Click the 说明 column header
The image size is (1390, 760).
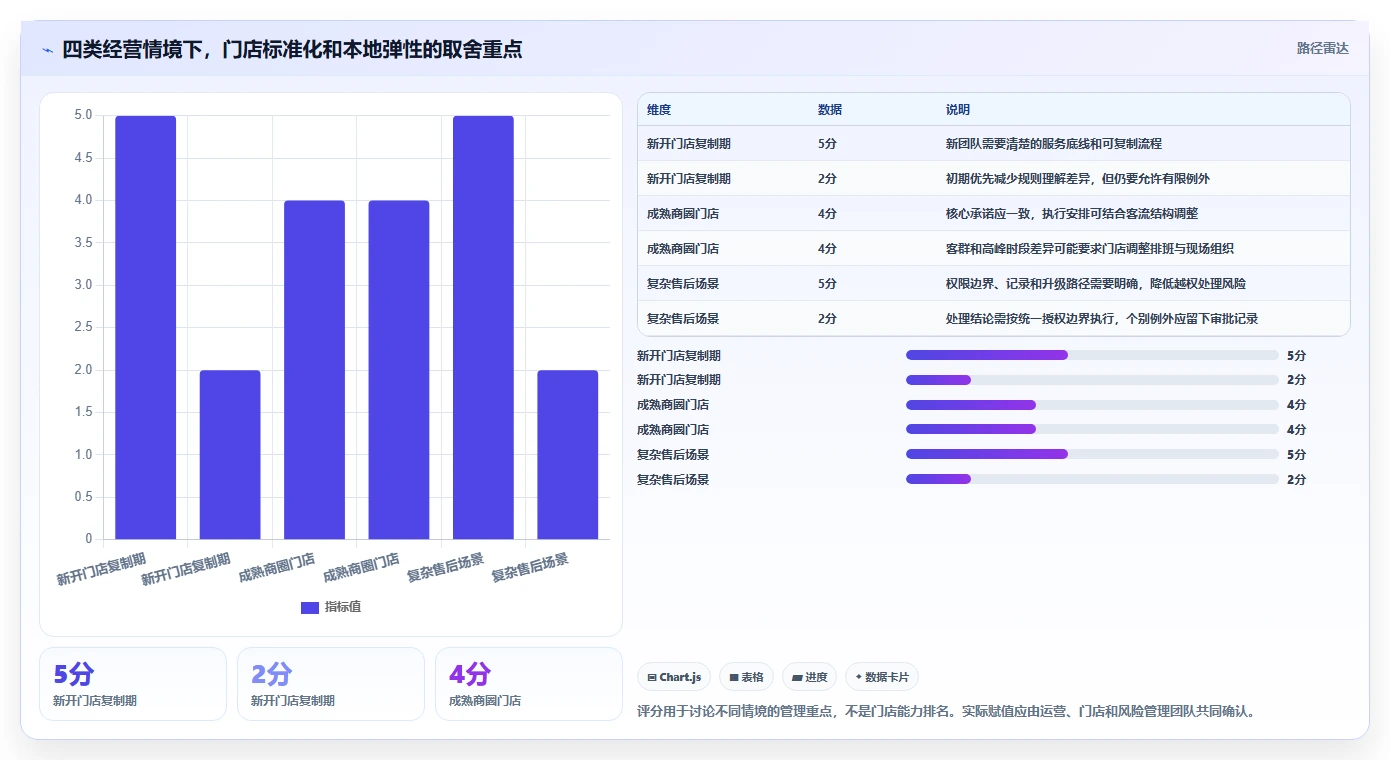pos(958,109)
